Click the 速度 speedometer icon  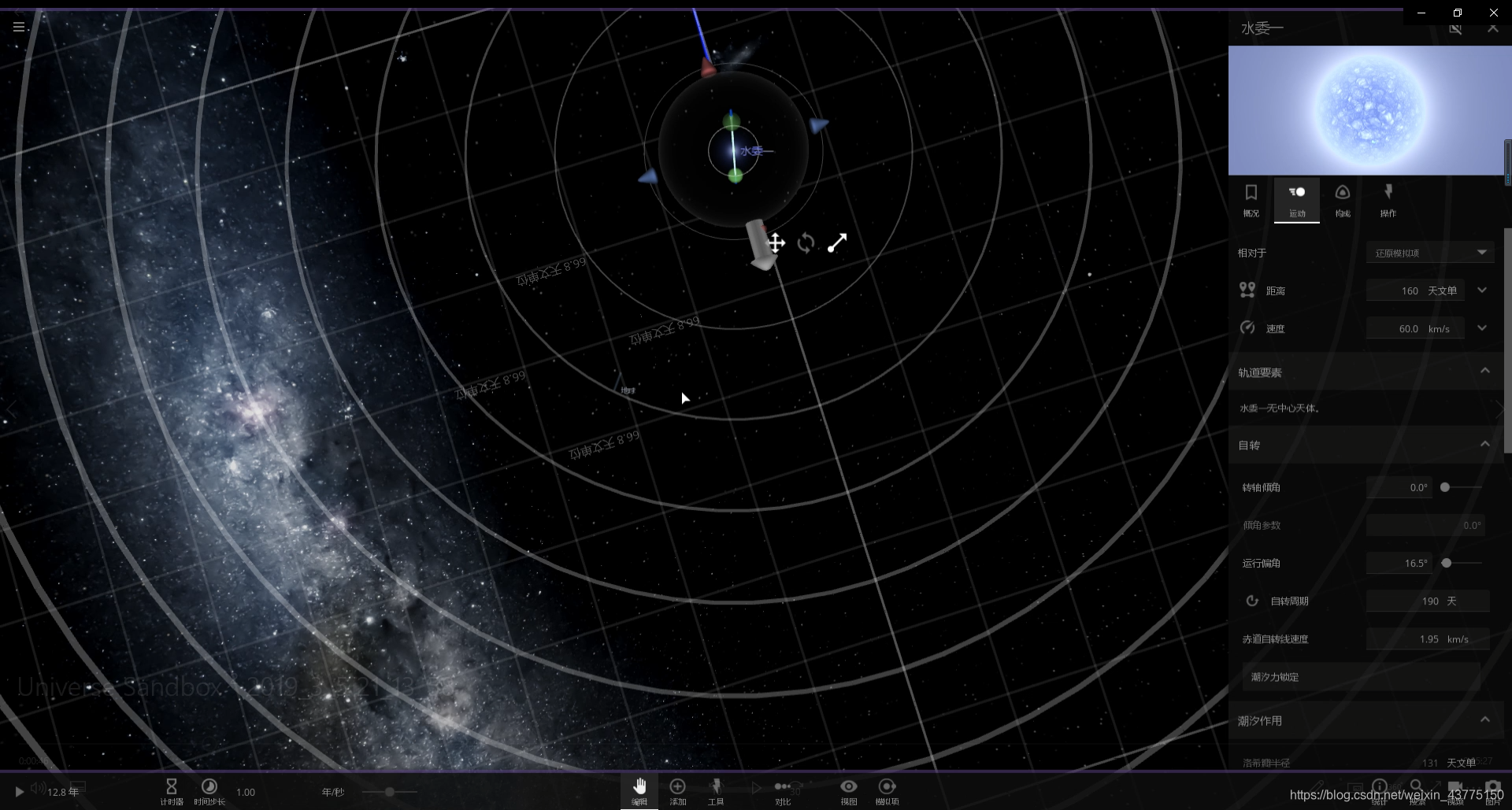1247,327
